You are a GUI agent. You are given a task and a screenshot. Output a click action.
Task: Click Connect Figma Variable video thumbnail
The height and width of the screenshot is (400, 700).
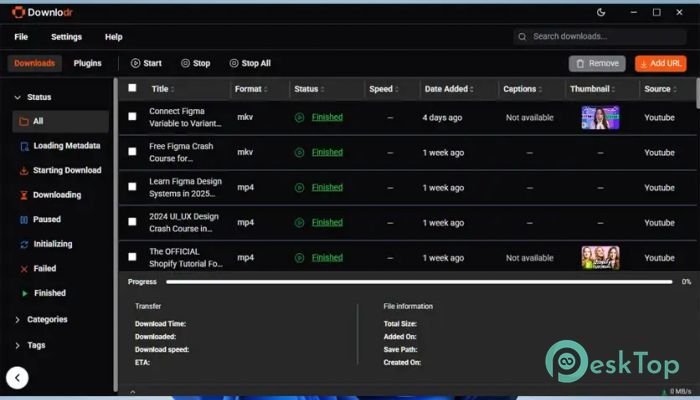(x=600, y=117)
